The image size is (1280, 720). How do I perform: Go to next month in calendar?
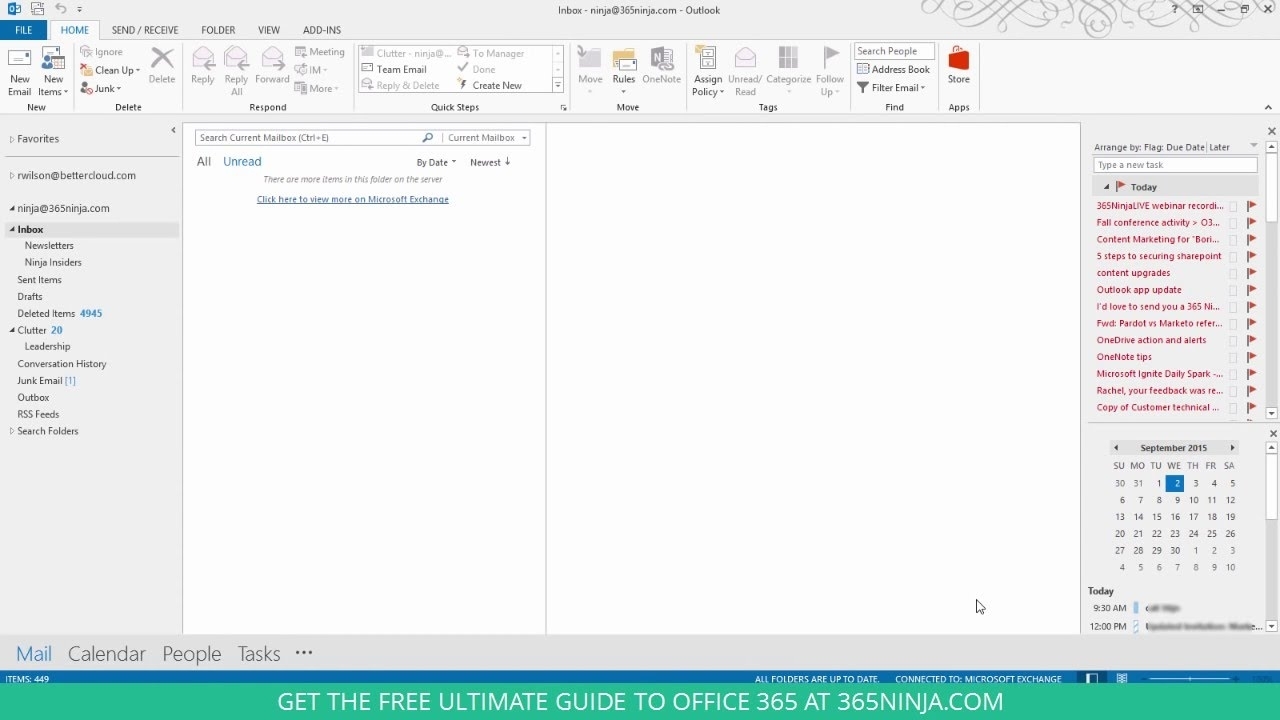click(x=1232, y=448)
